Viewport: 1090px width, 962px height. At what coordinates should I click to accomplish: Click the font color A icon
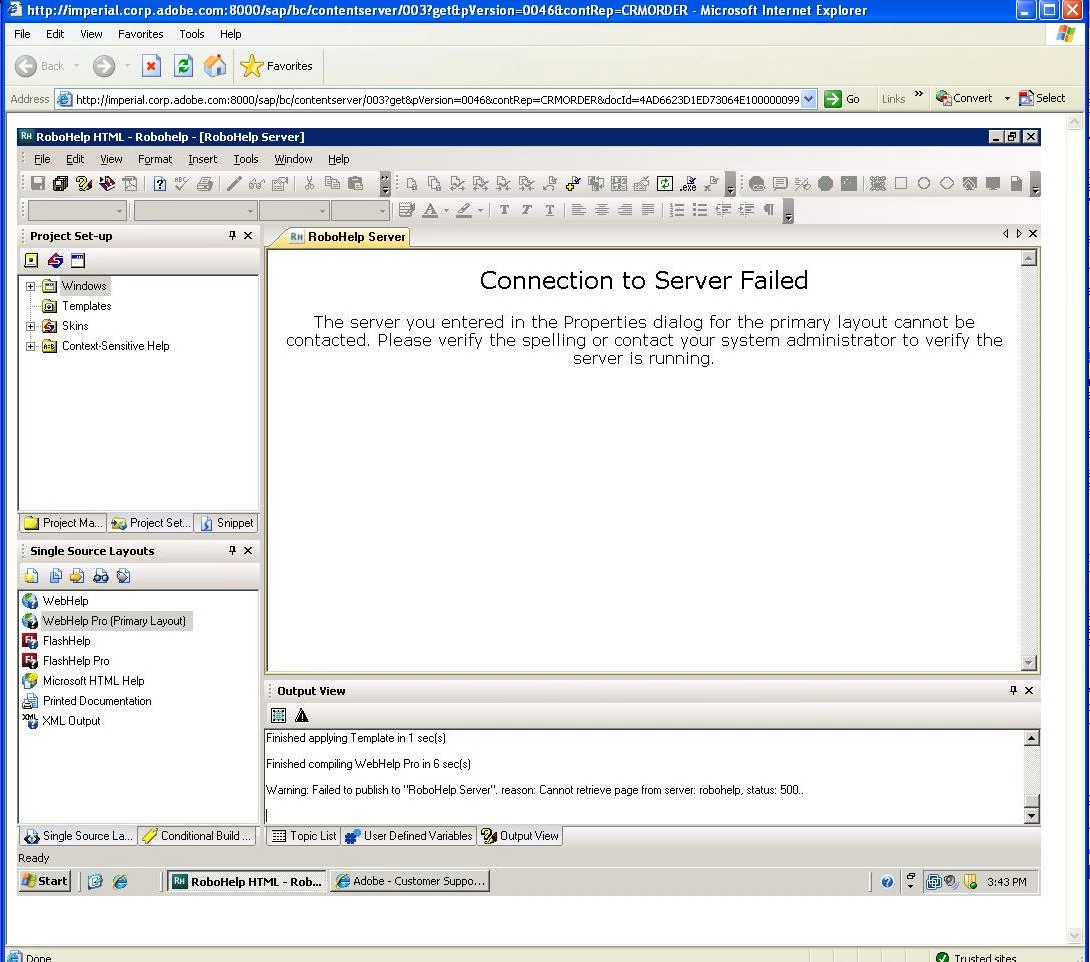(430, 210)
